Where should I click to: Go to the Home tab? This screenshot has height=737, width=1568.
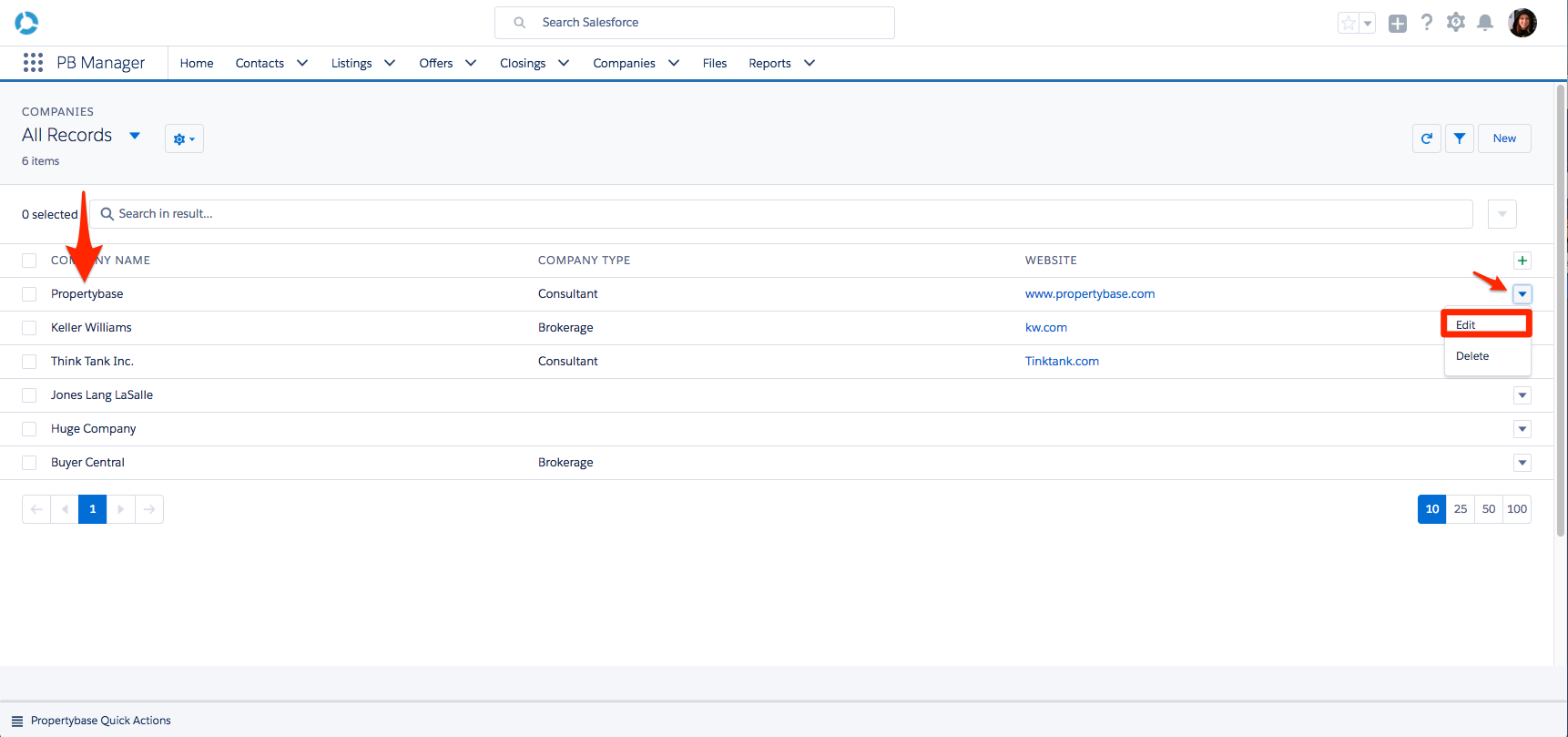click(197, 63)
